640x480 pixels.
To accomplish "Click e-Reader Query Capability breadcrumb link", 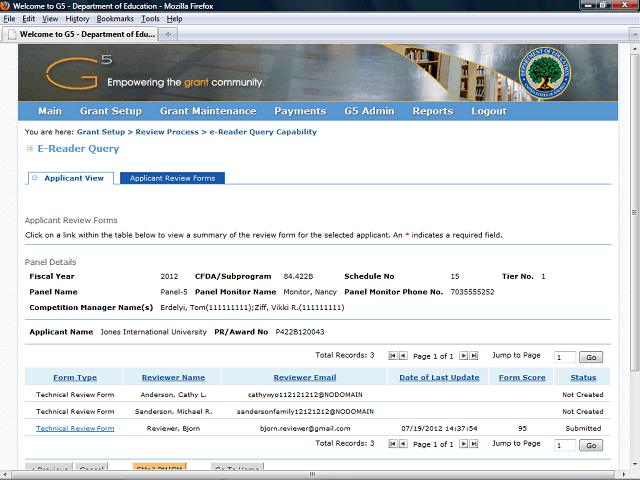I will click(263, 132).
